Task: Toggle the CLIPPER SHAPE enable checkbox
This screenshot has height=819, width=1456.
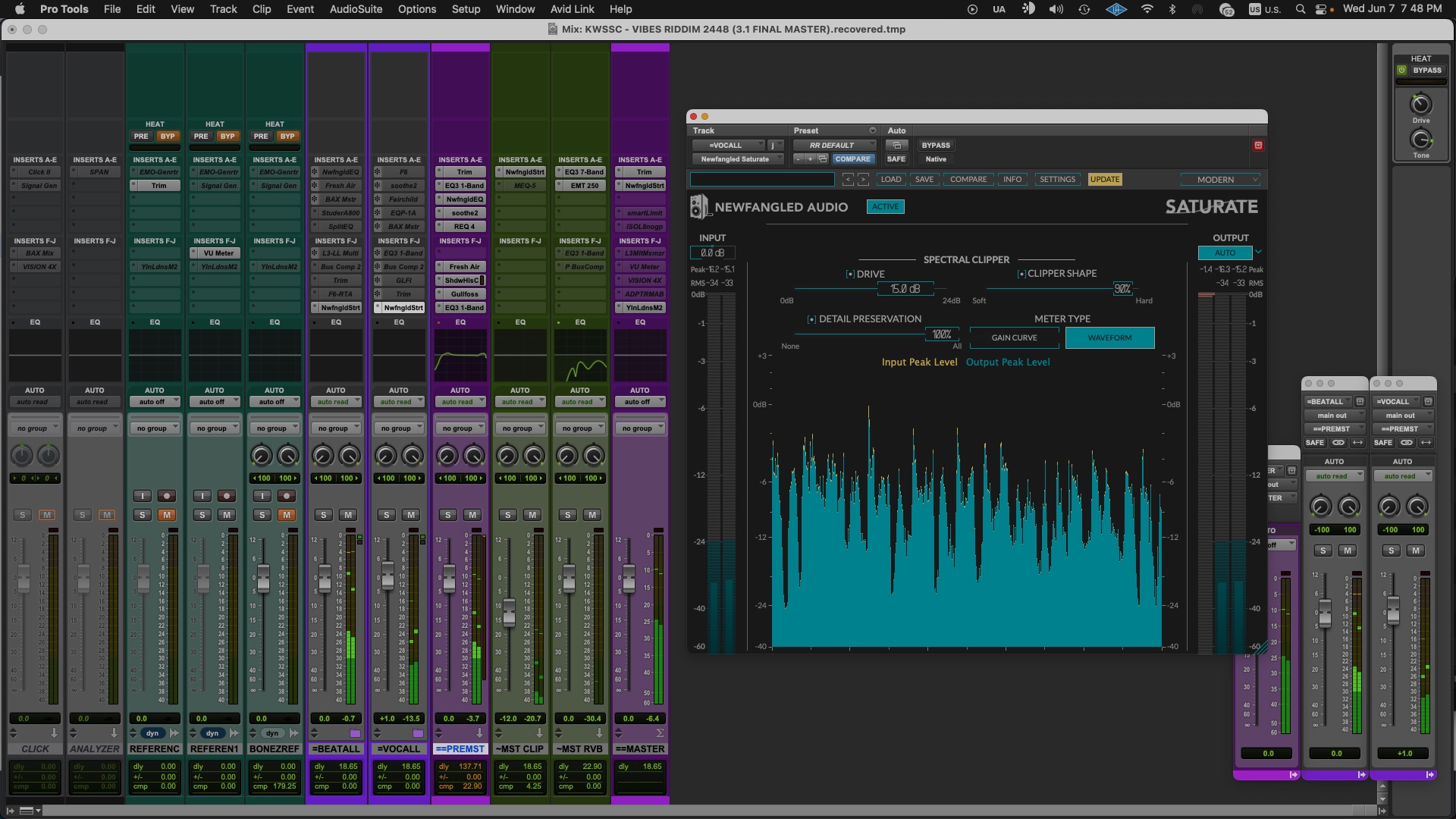Action: (x=1021, y=274)
